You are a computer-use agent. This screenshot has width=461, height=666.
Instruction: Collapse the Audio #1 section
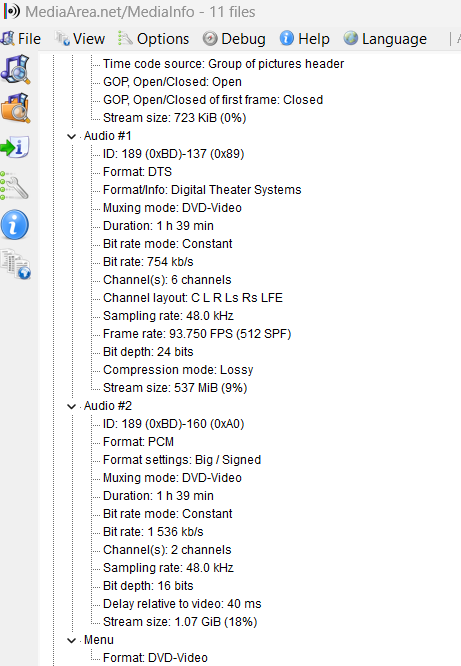[71, 136]
